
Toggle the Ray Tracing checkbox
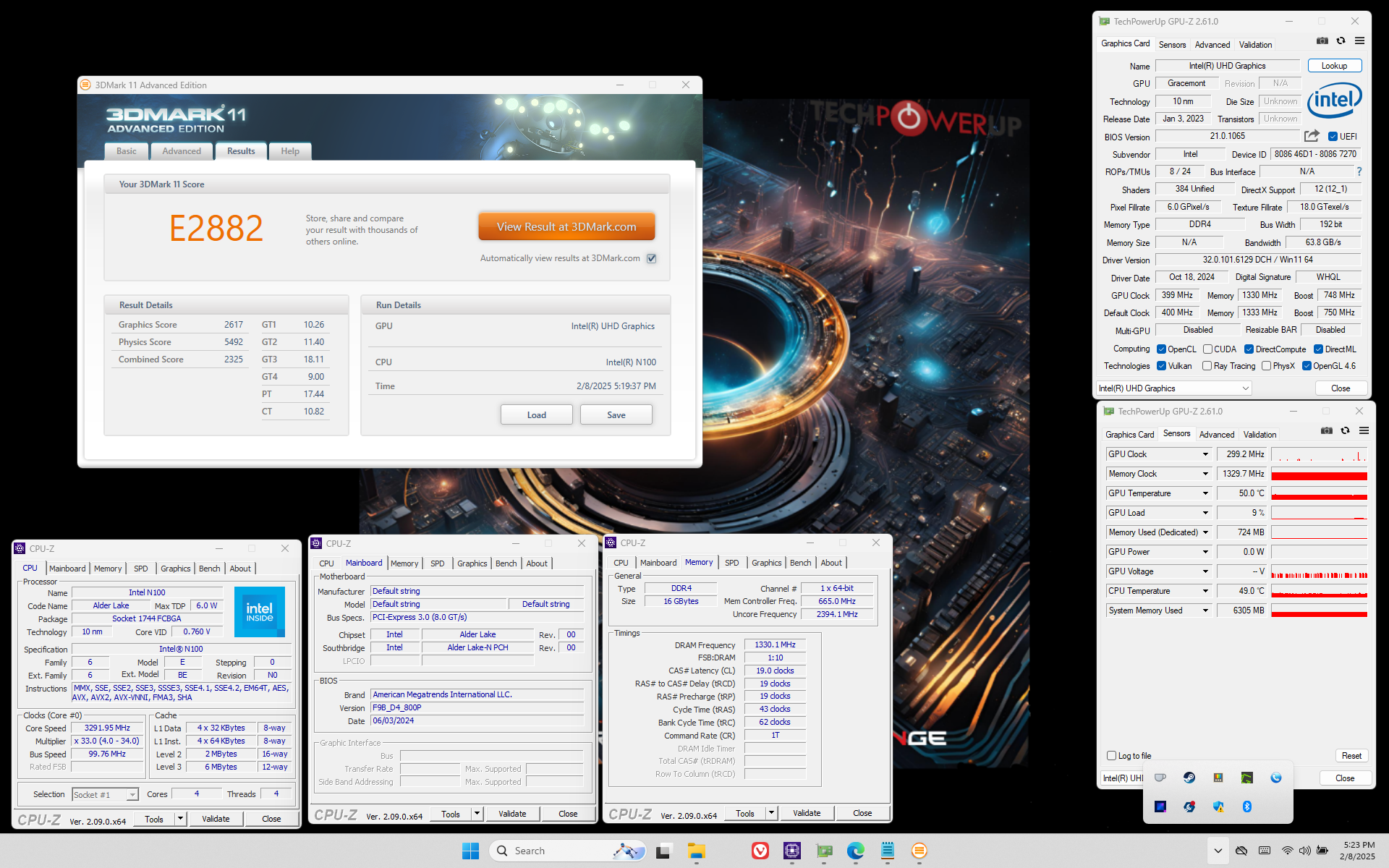[1207, 366]
